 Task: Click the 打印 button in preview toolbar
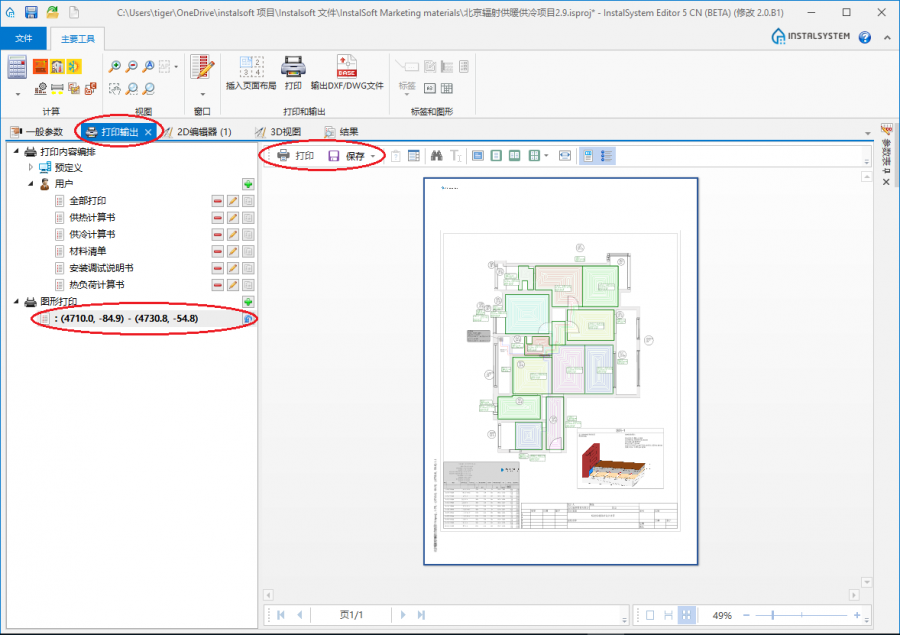pyautogui.click(x=295, y=156)
